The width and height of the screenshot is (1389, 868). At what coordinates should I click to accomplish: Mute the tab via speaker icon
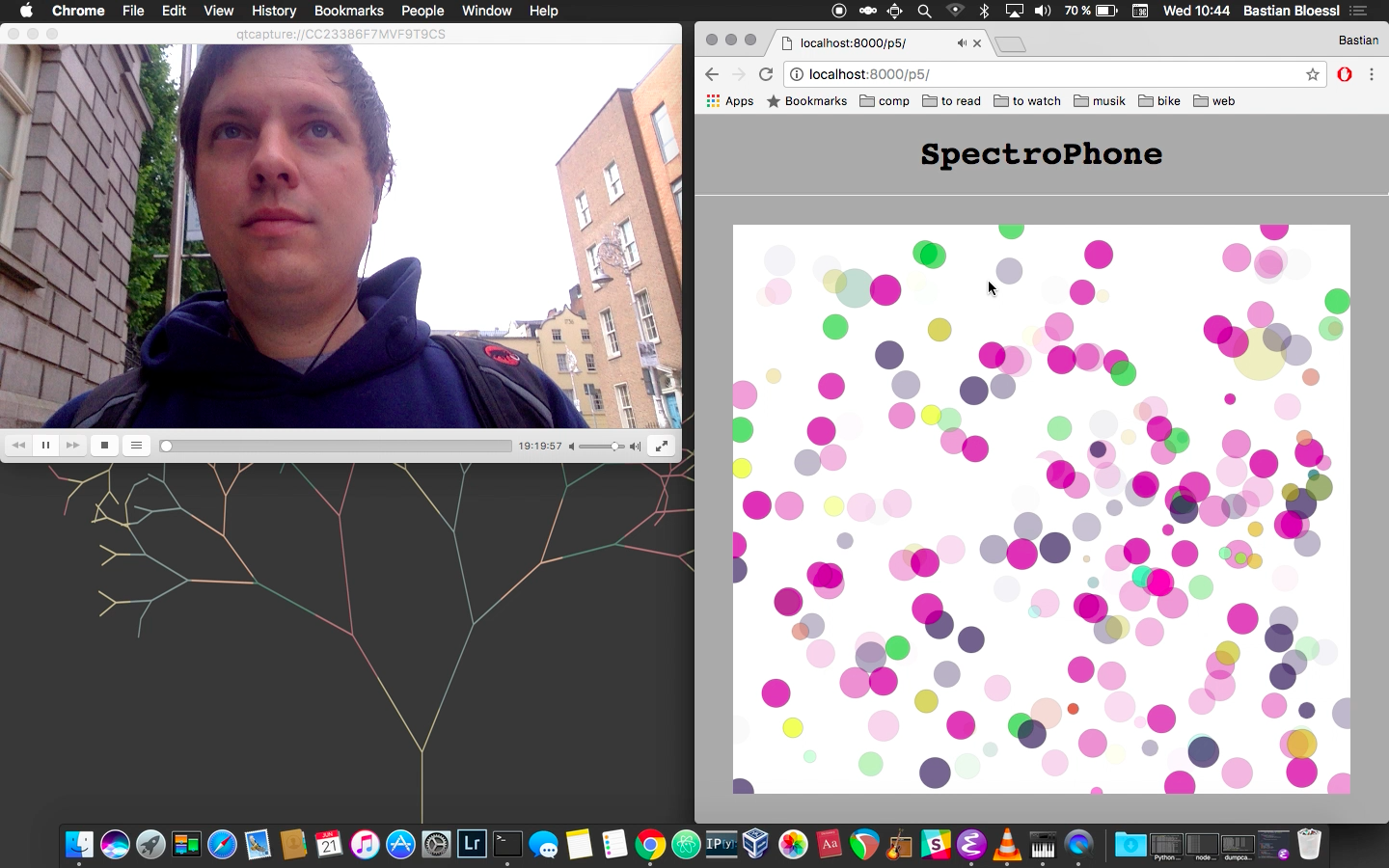click(961, 43)
